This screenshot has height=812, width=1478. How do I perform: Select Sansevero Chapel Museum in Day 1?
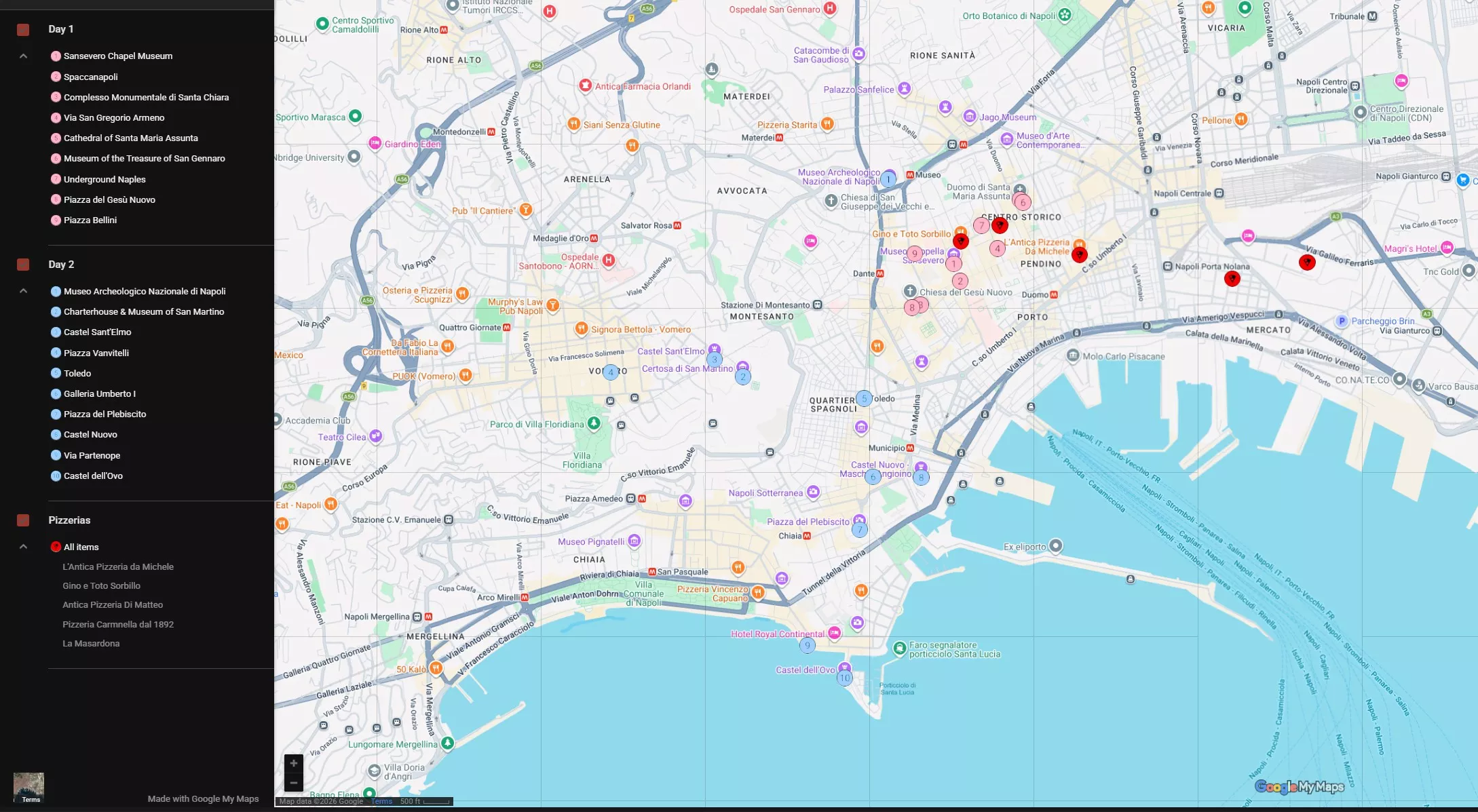coord(118,56)
